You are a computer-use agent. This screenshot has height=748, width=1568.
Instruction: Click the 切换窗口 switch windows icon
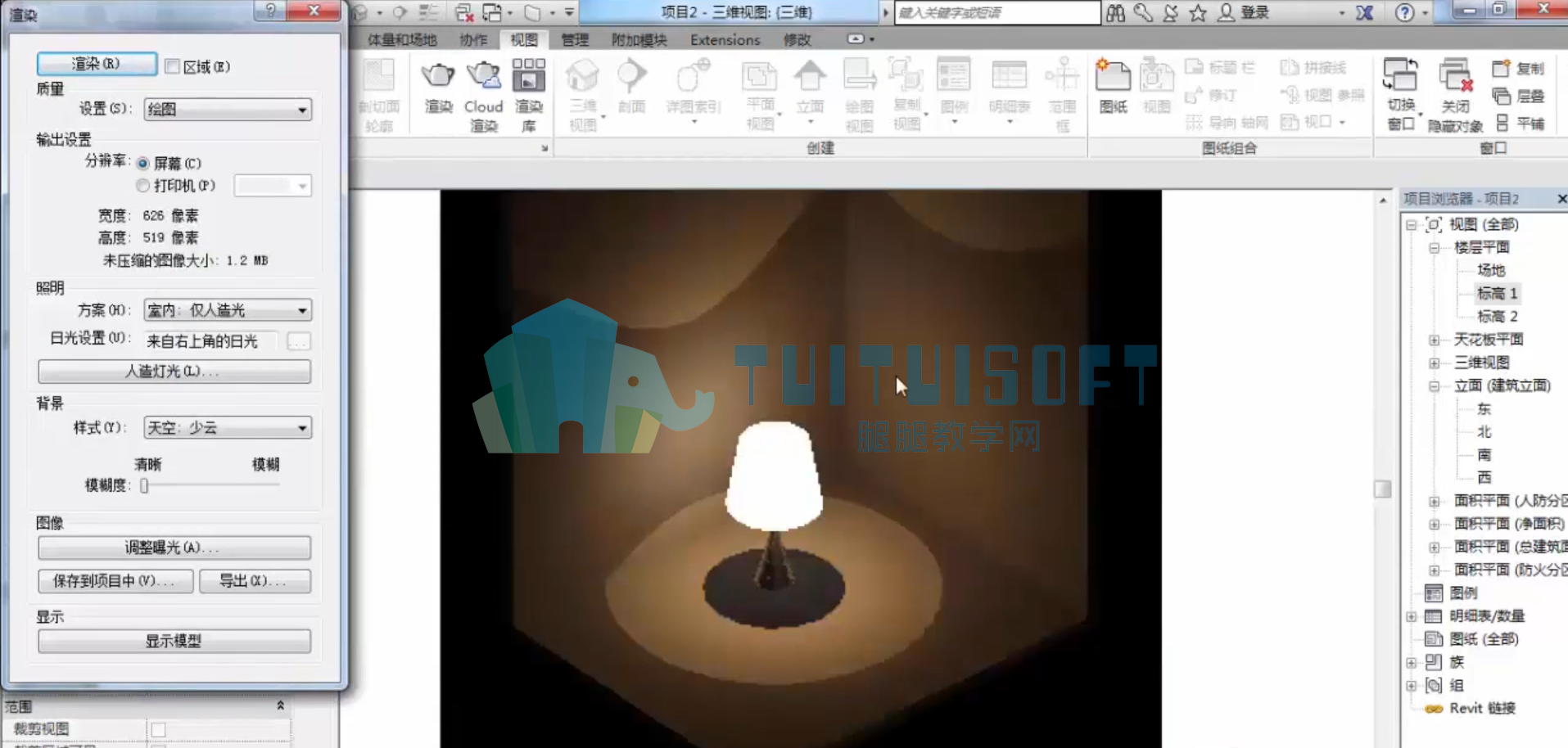pyautogui.click(x=1400, y=75)
